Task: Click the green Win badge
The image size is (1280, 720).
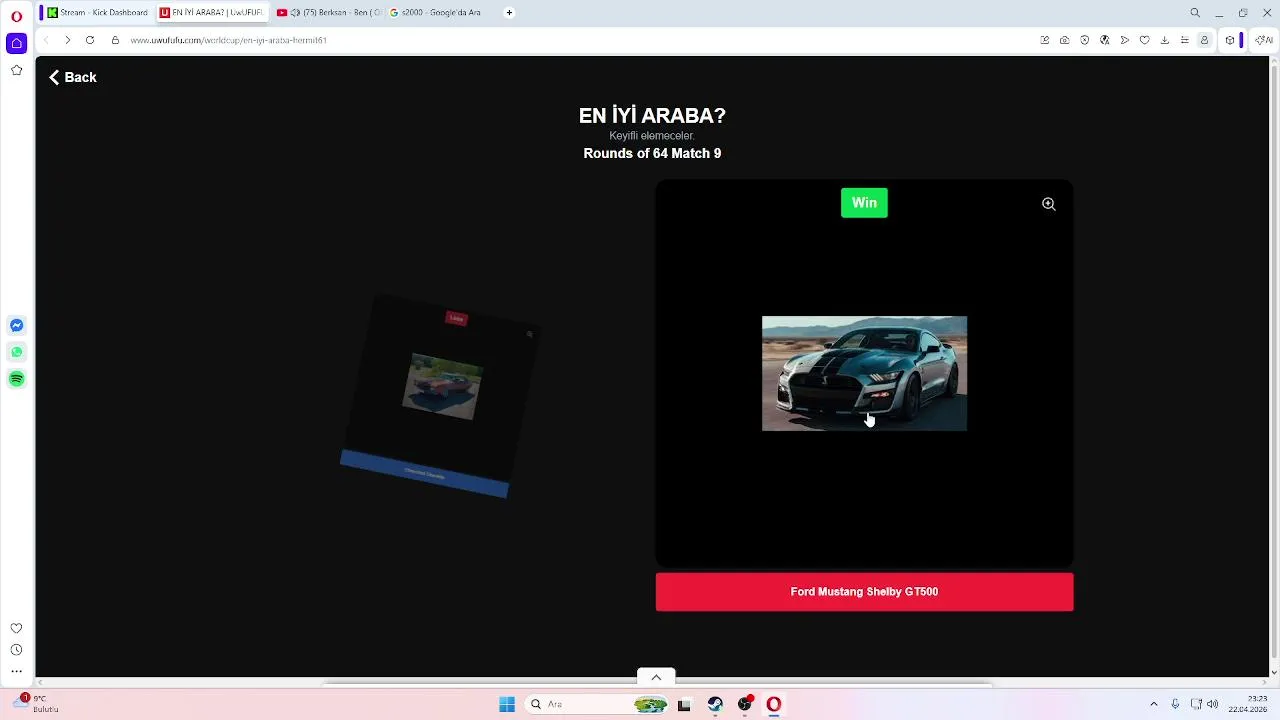Action: click(x=864, y=203)
